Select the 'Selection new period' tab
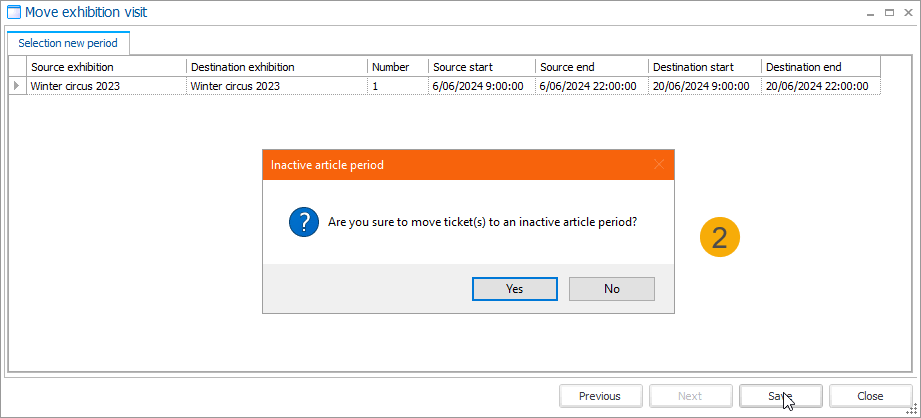Screen dimensions: 921x418 (x=68, y=43)
